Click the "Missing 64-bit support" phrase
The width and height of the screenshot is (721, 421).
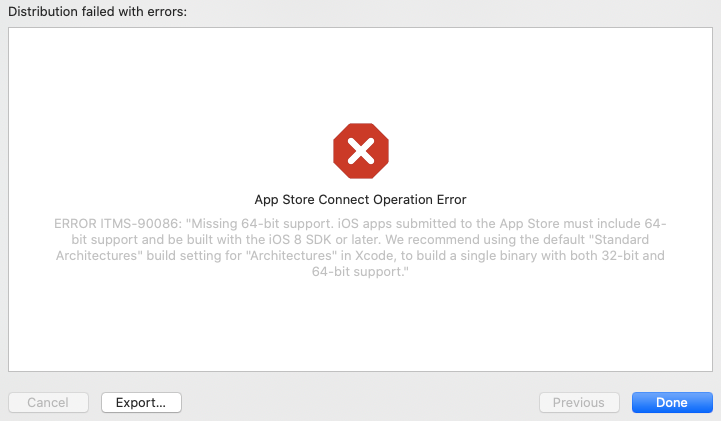(247, 222)
